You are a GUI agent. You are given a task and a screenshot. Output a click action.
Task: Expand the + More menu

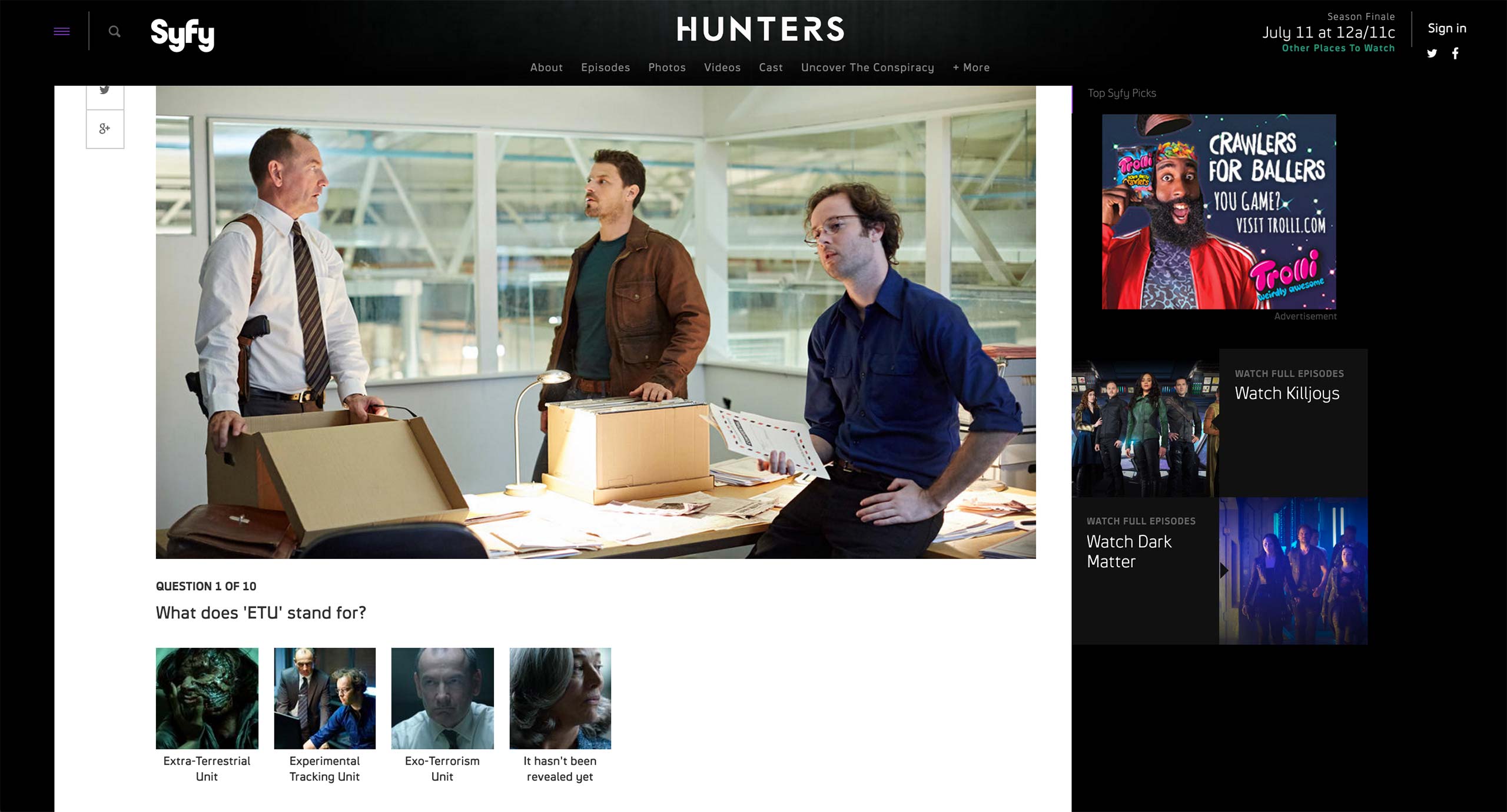(x=971, y=68)
